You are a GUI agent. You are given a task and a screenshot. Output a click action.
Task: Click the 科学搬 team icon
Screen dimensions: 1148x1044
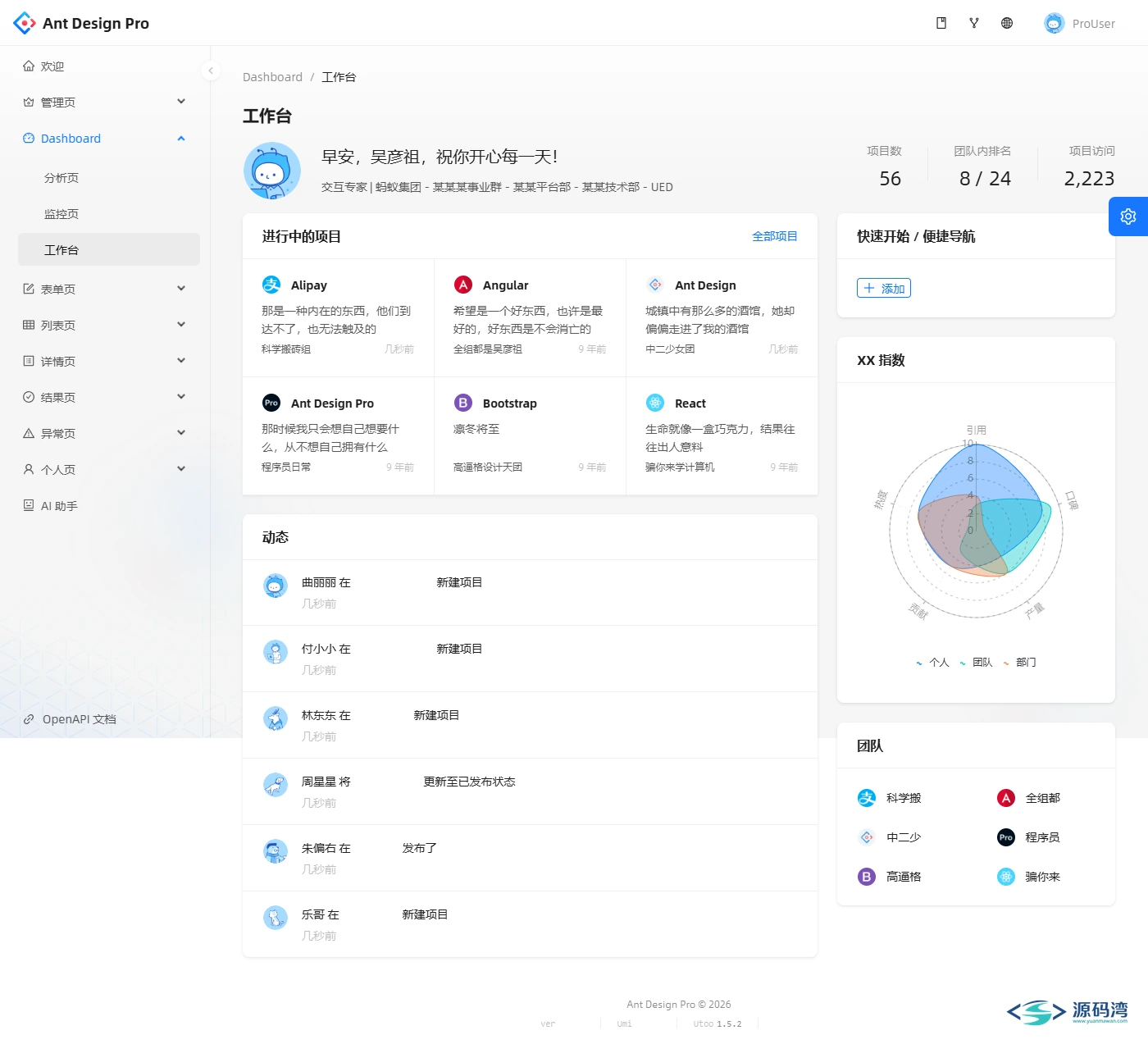(867, 798)
